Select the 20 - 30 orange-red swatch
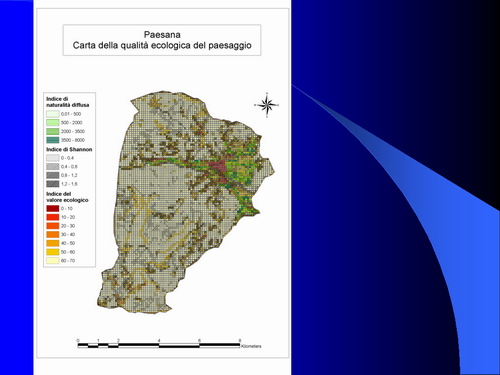Screen dimensions: 500x375 tap(53, 226)
